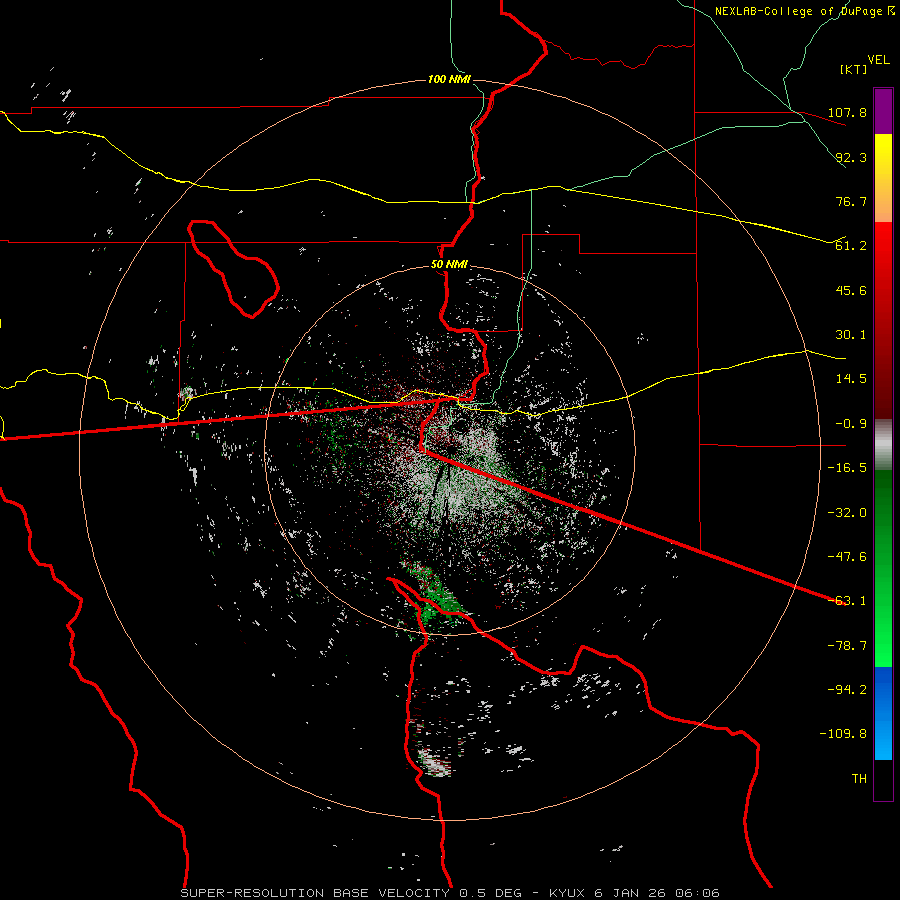Select the -109.8 velocity scale value
The width and height of the screenshot is (900, 900).
click(843, 734)
